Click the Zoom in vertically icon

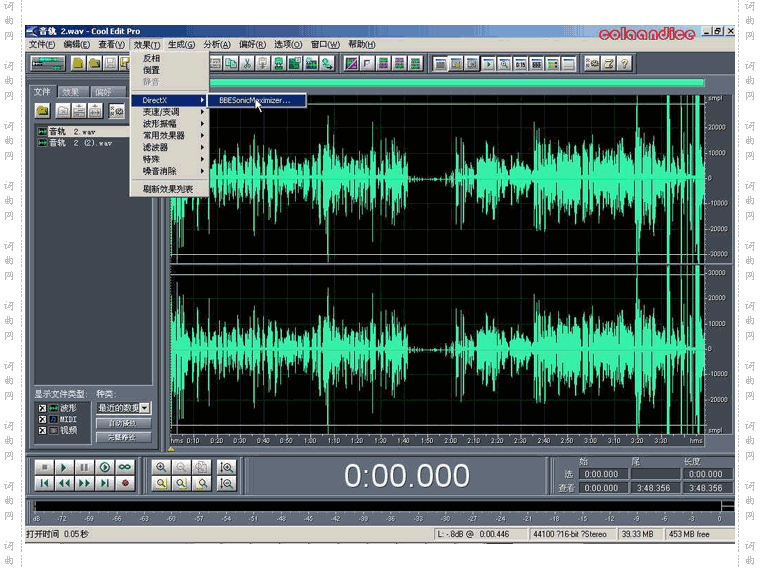pos(226,467)
